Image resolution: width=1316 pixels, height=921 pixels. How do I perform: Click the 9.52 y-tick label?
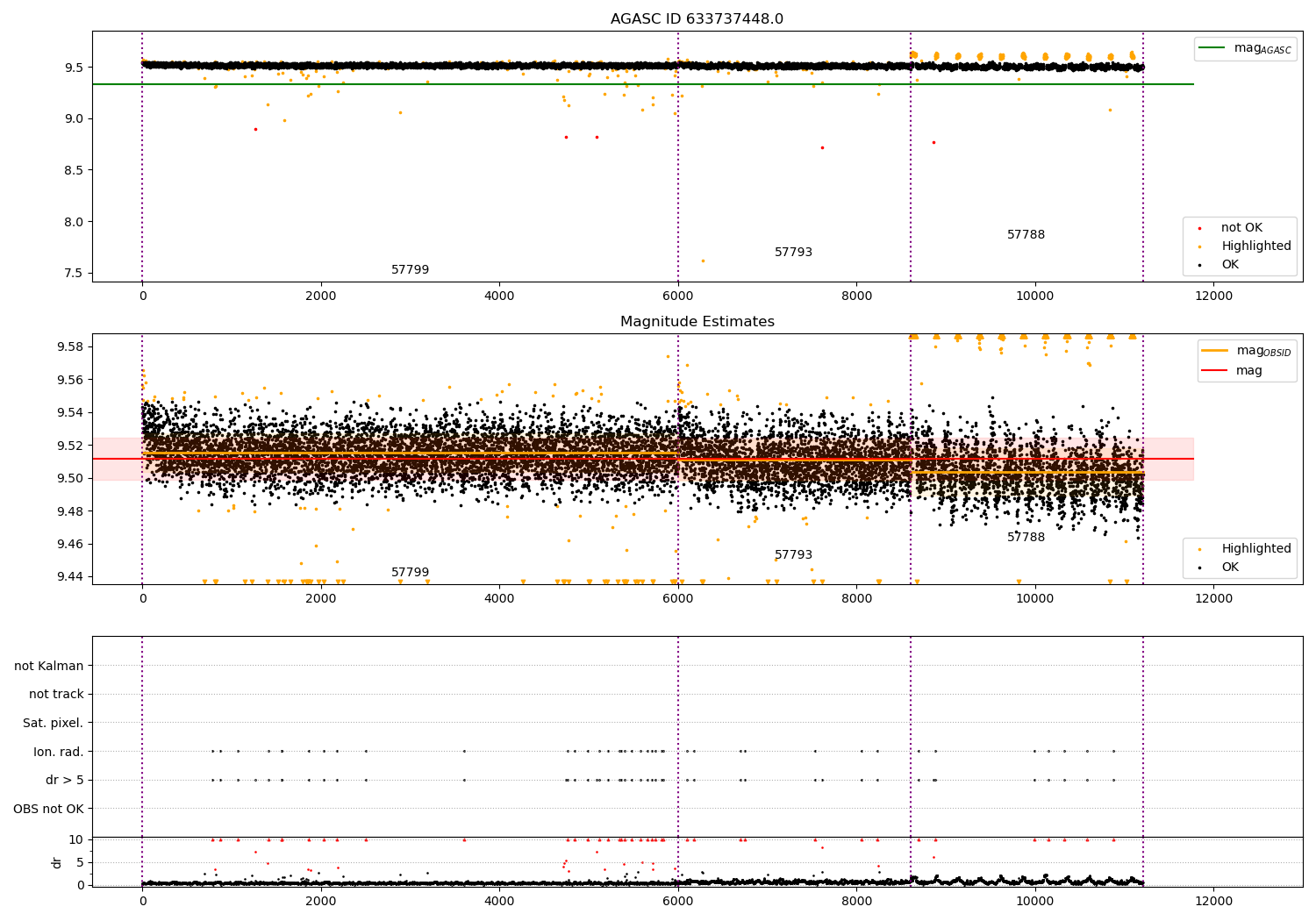(69, 446)
